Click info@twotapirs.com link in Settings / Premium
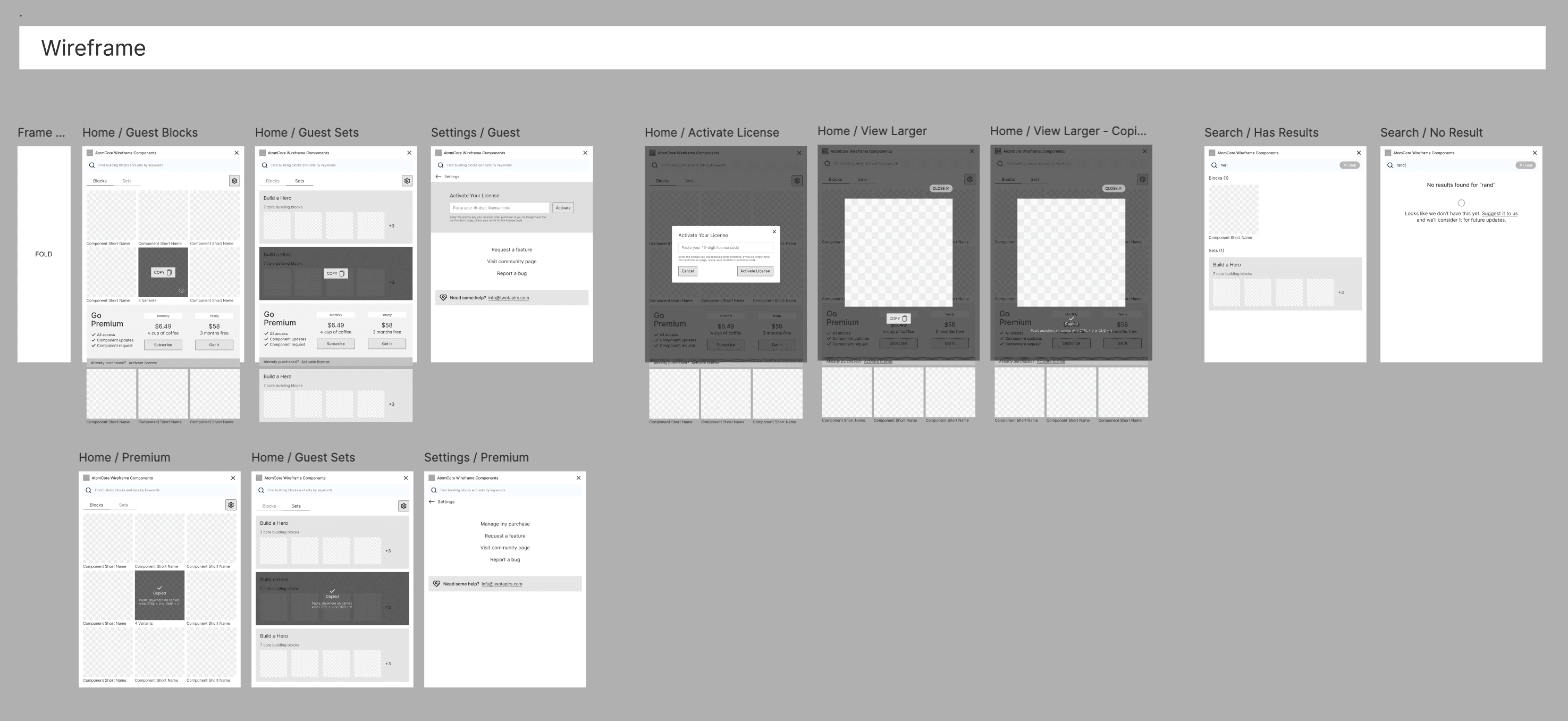This screenshot has height=721, width=1568. click(x=502, y=584)
